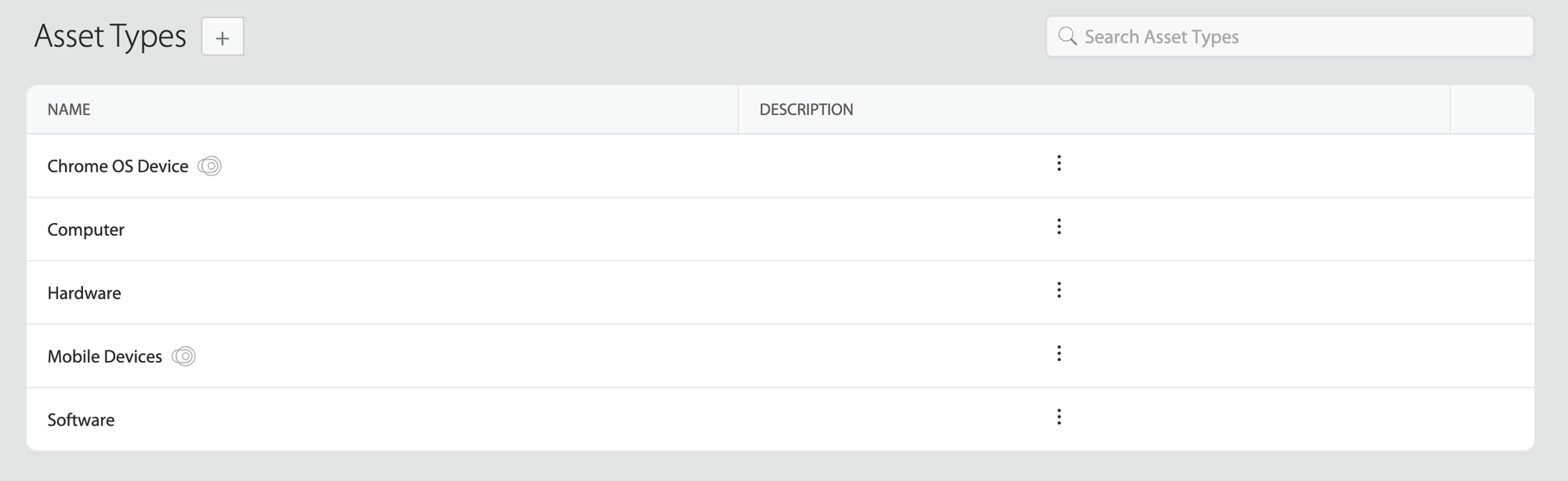Sort by the NAME column header
1568x481 pixels.
point(69,110)
